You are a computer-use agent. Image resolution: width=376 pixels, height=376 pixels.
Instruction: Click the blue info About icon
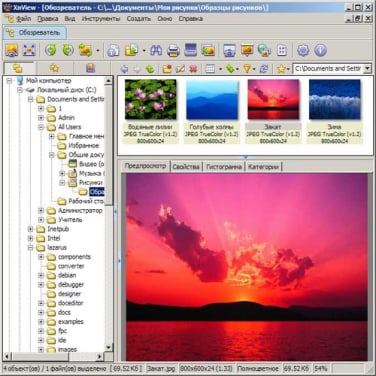320,50
